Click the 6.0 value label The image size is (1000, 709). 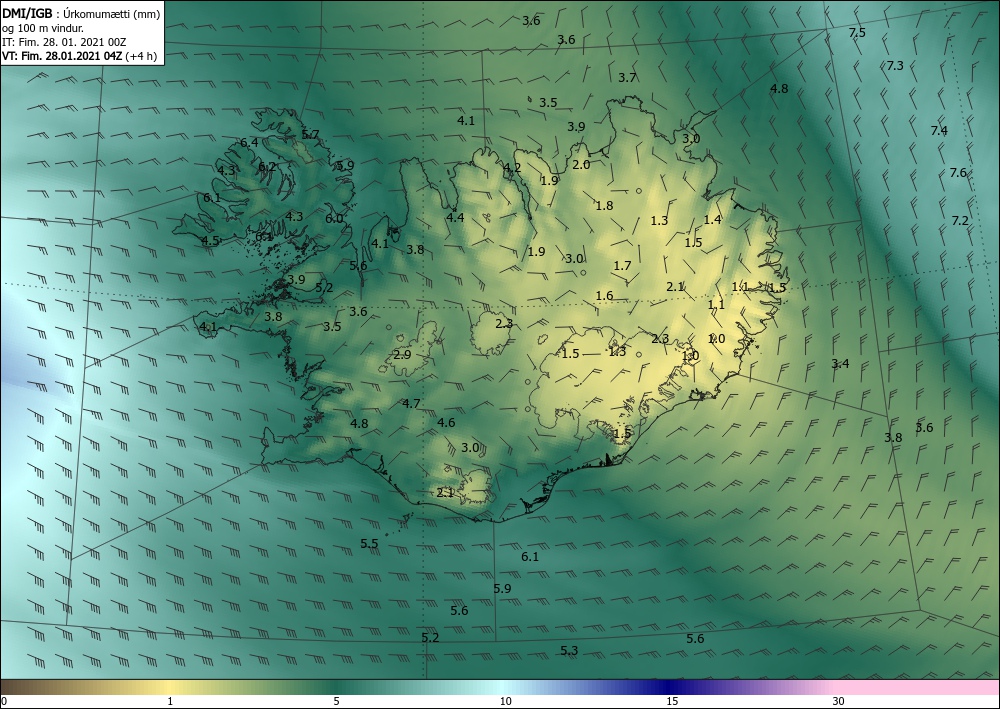334,218
